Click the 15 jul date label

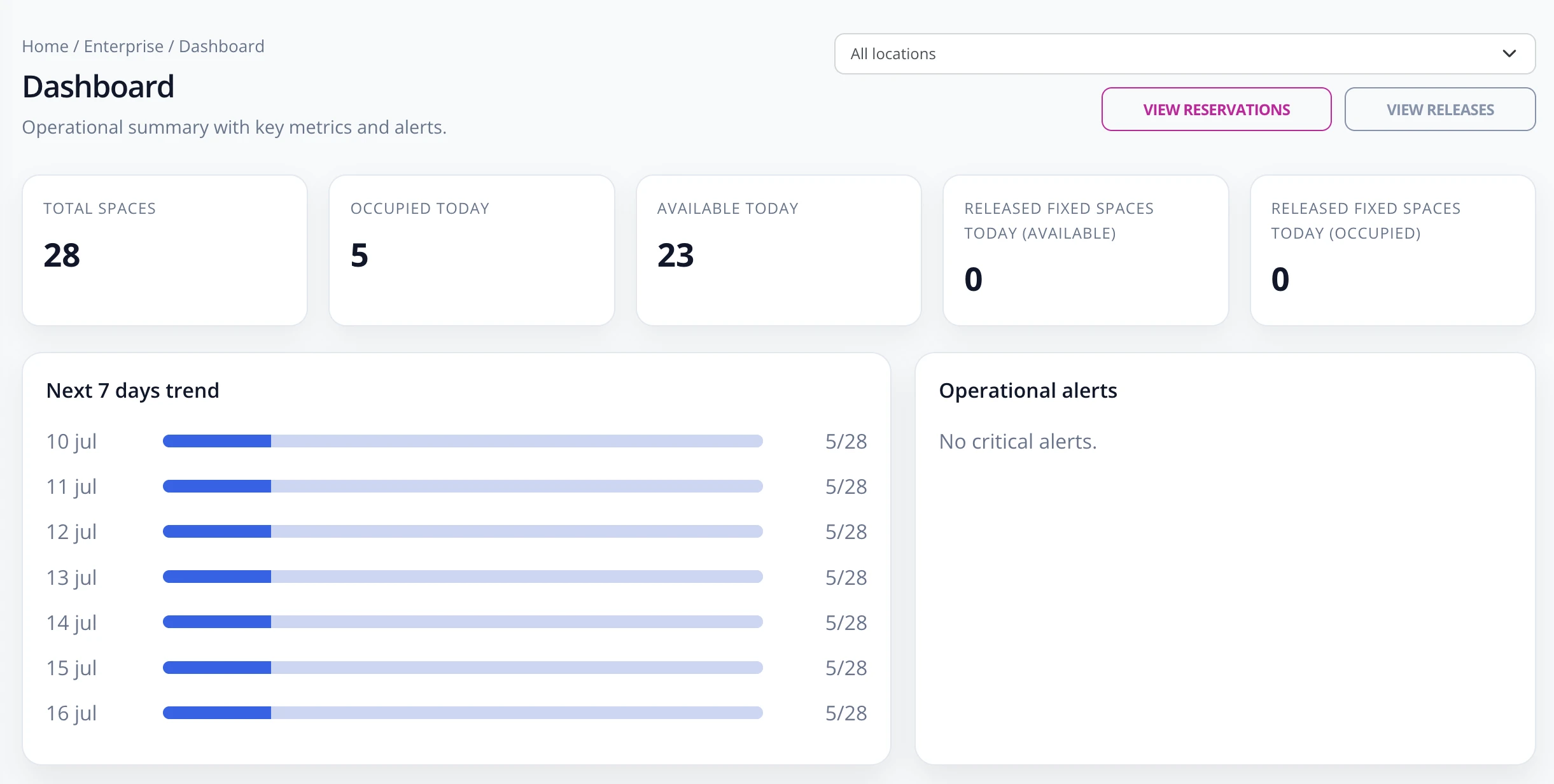coord(71,668)
